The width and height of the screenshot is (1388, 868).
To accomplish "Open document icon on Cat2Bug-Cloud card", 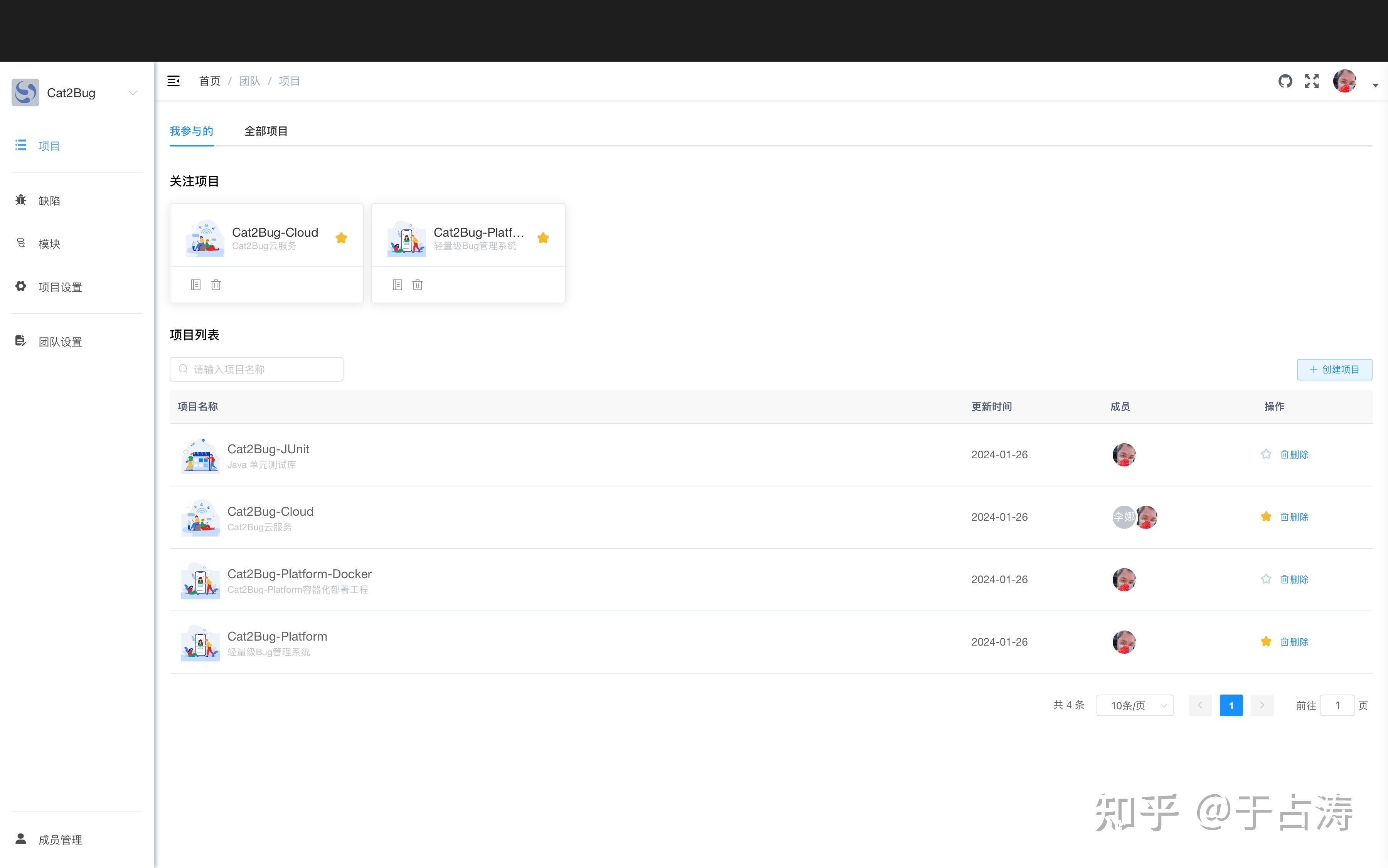I will tap(196, 285).
